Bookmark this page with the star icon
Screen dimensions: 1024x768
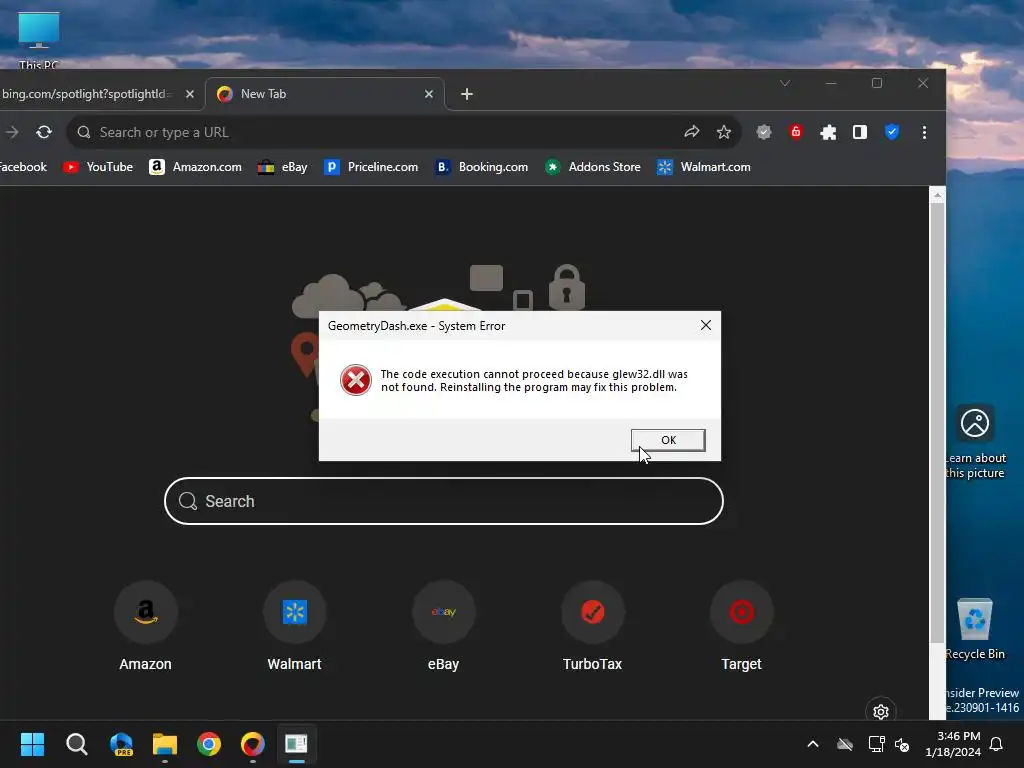[x=724, y=133]
